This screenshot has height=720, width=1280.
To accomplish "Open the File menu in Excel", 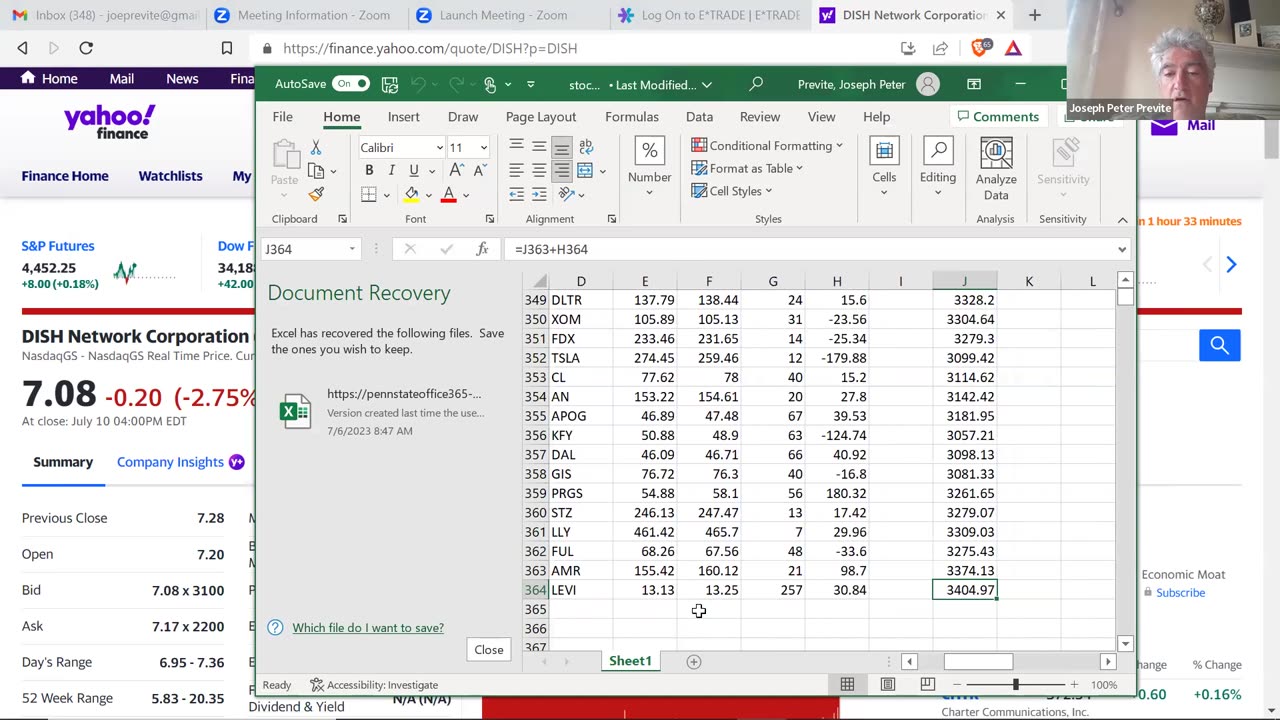I will [283, 117].
